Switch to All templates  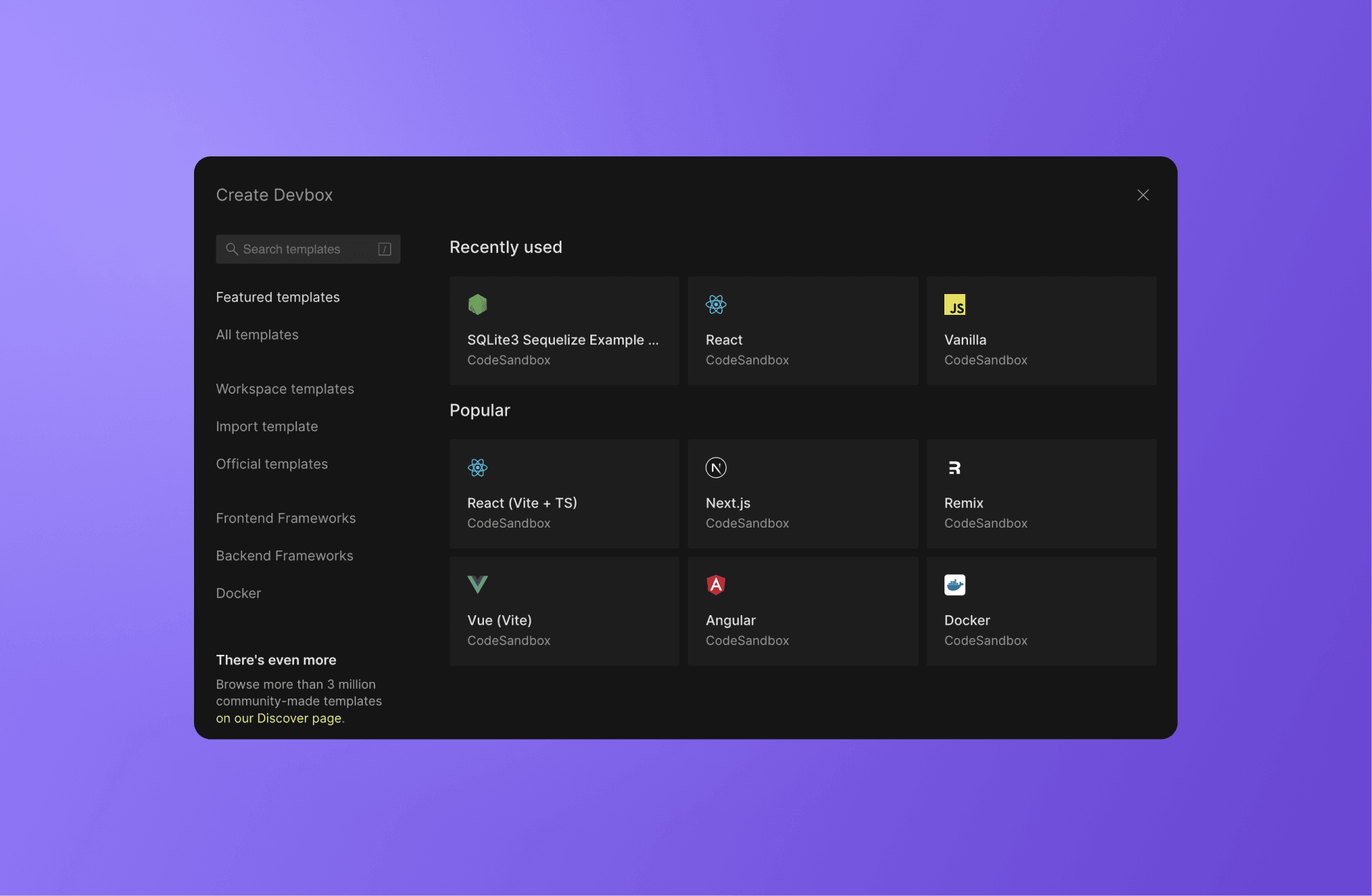point(257,334)
